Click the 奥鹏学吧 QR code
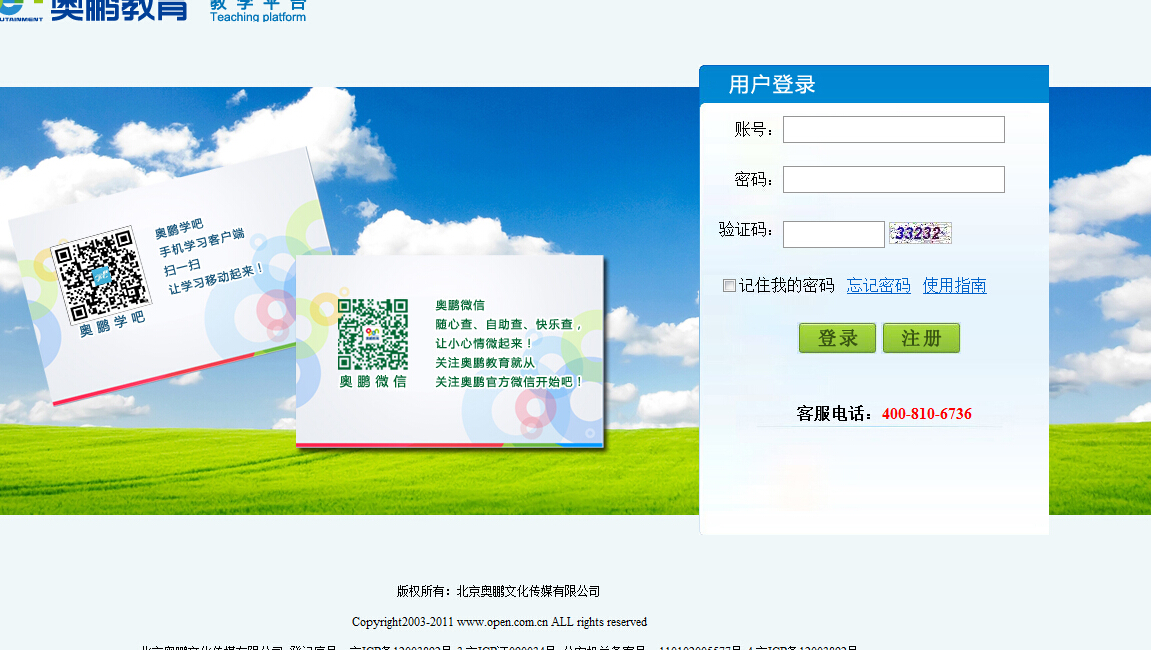 pos(101,275)
